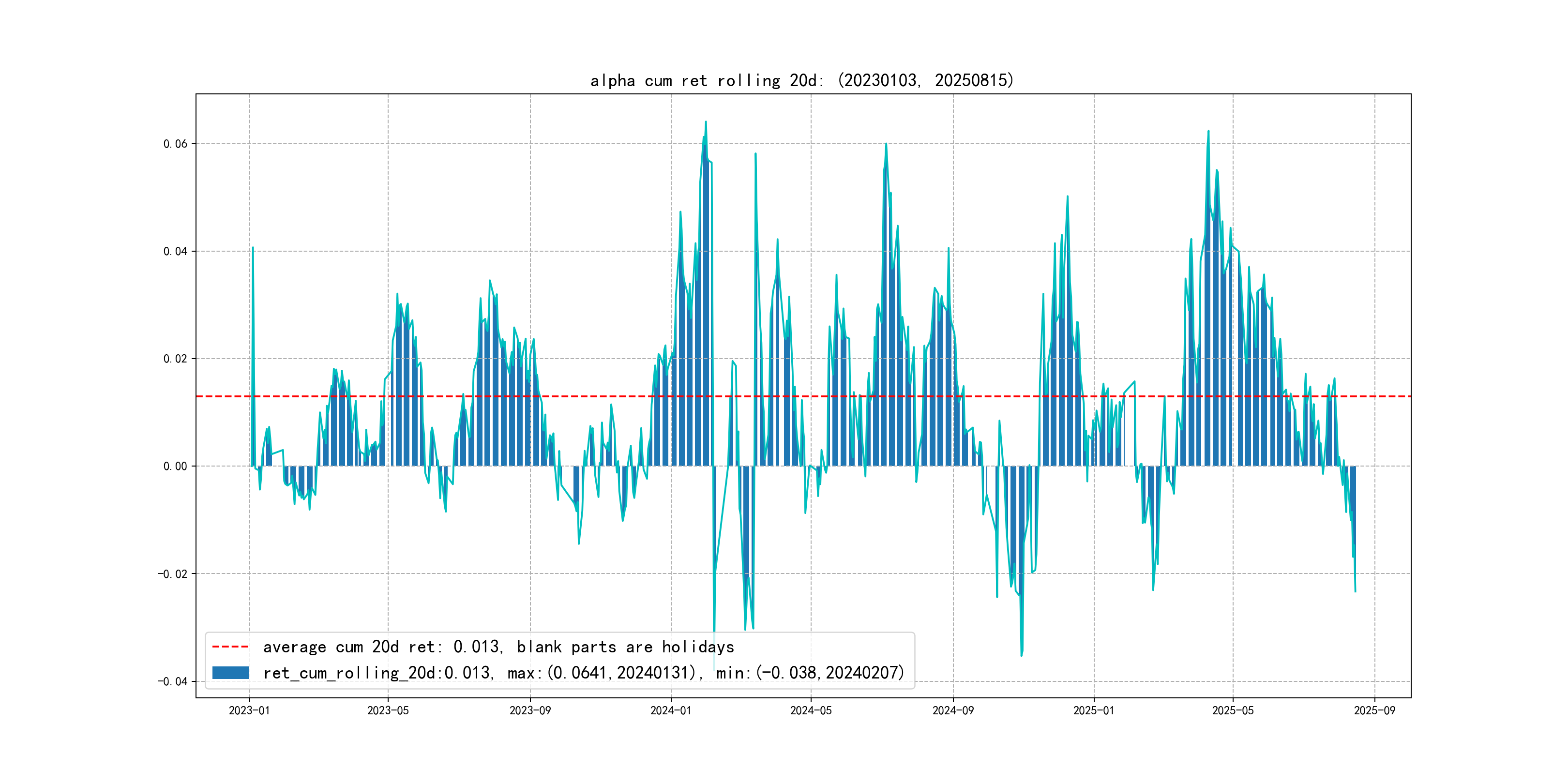Click the -0.04 y-axis tick label
Viewport: 1568px width, 784px height.
pyautogui.click(x=173, y=681)
